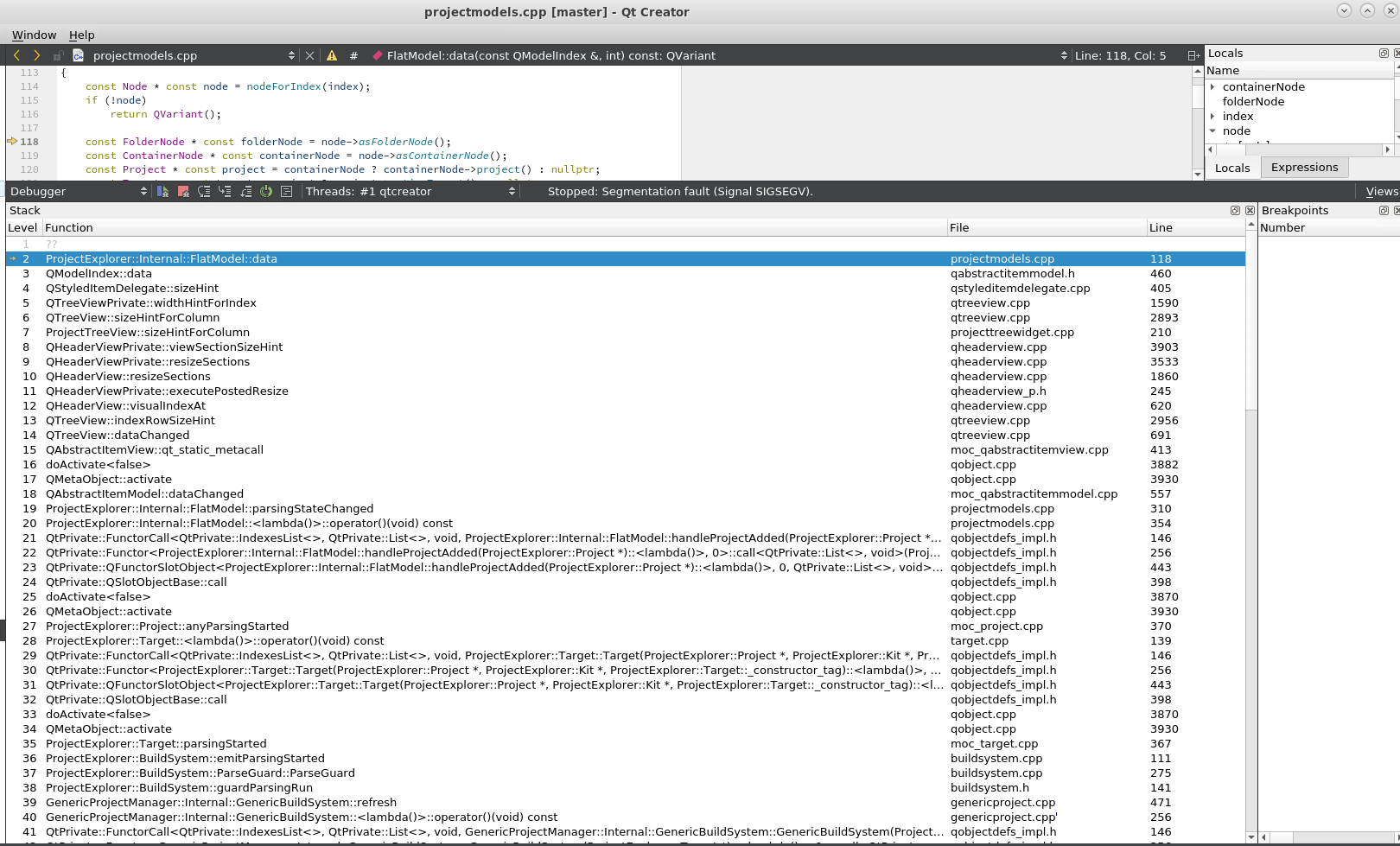Viewport: 1400px width, 846px height.
Task: Select the QTreeView::dataChanged stack frame
Action: coord(118,436)
